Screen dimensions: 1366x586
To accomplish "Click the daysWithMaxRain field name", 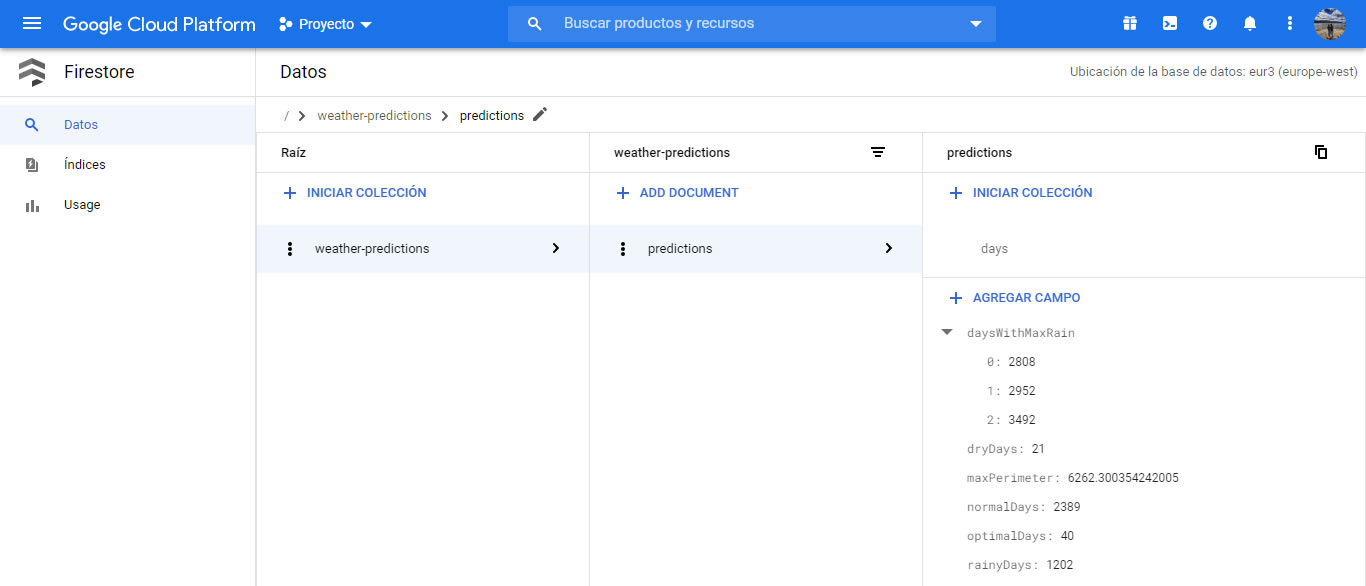I will [x=1021, y=333].
